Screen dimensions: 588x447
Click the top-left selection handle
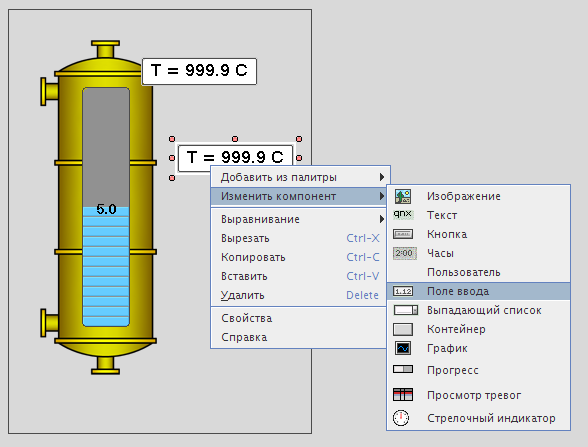coord(172,139)
